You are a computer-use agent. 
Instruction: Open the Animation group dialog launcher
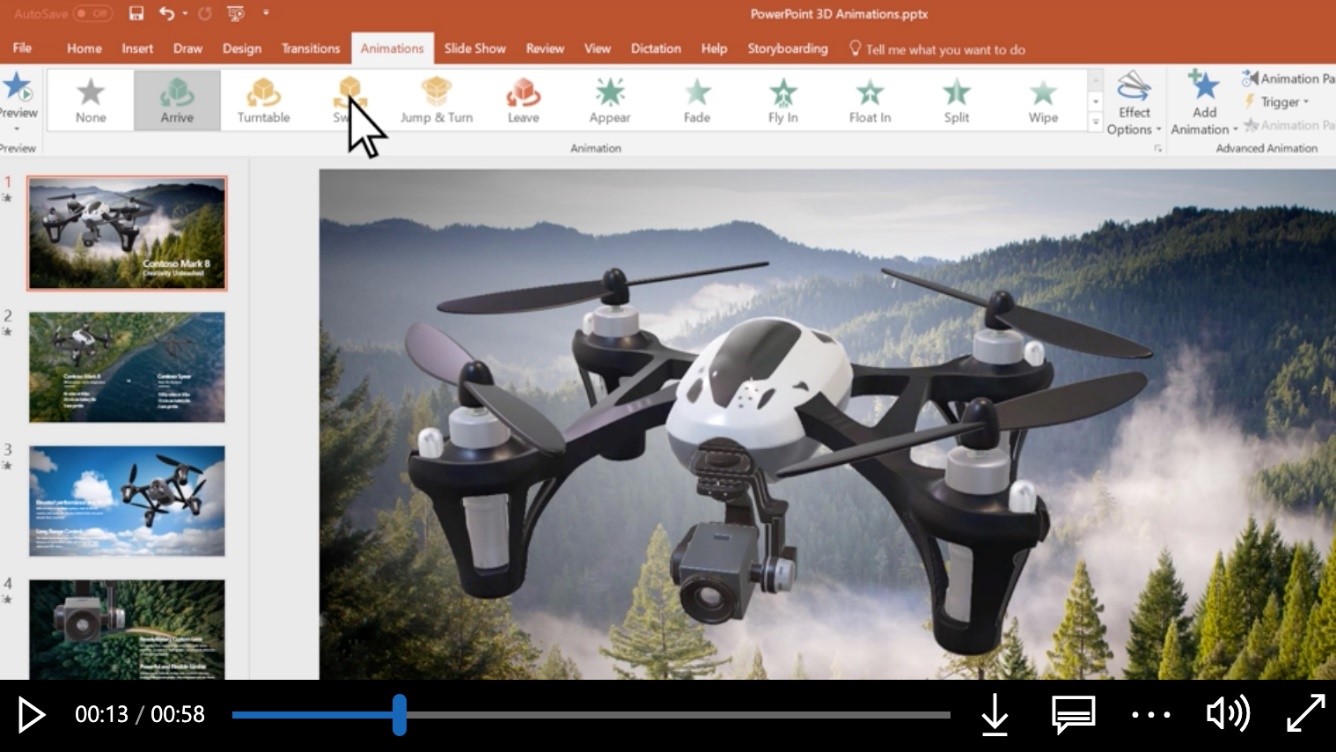click(x=1158, y=148)
